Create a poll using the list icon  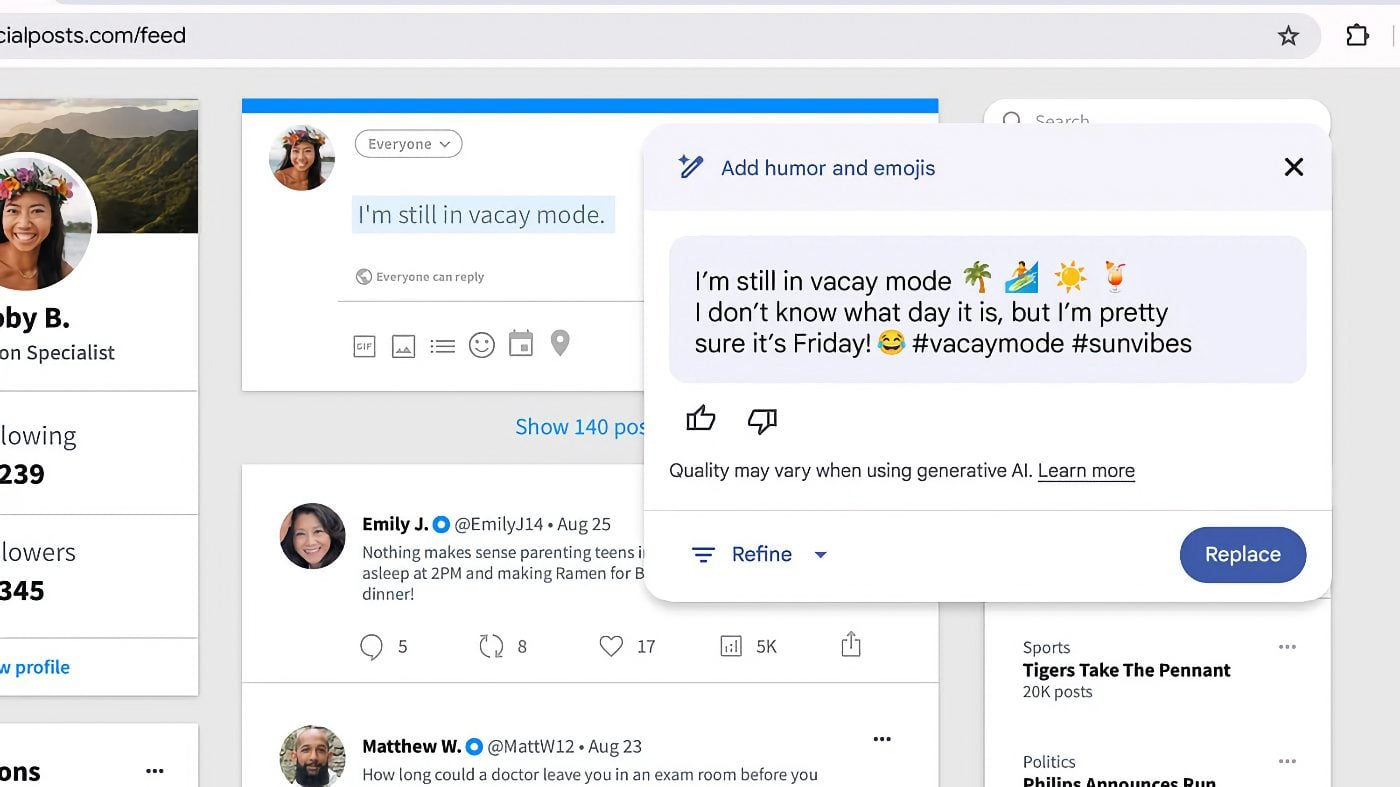[x=442, y=347]
